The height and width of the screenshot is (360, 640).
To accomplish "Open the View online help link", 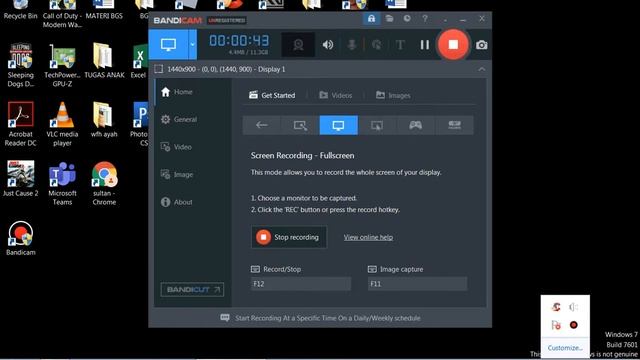I will coord(368,237).
